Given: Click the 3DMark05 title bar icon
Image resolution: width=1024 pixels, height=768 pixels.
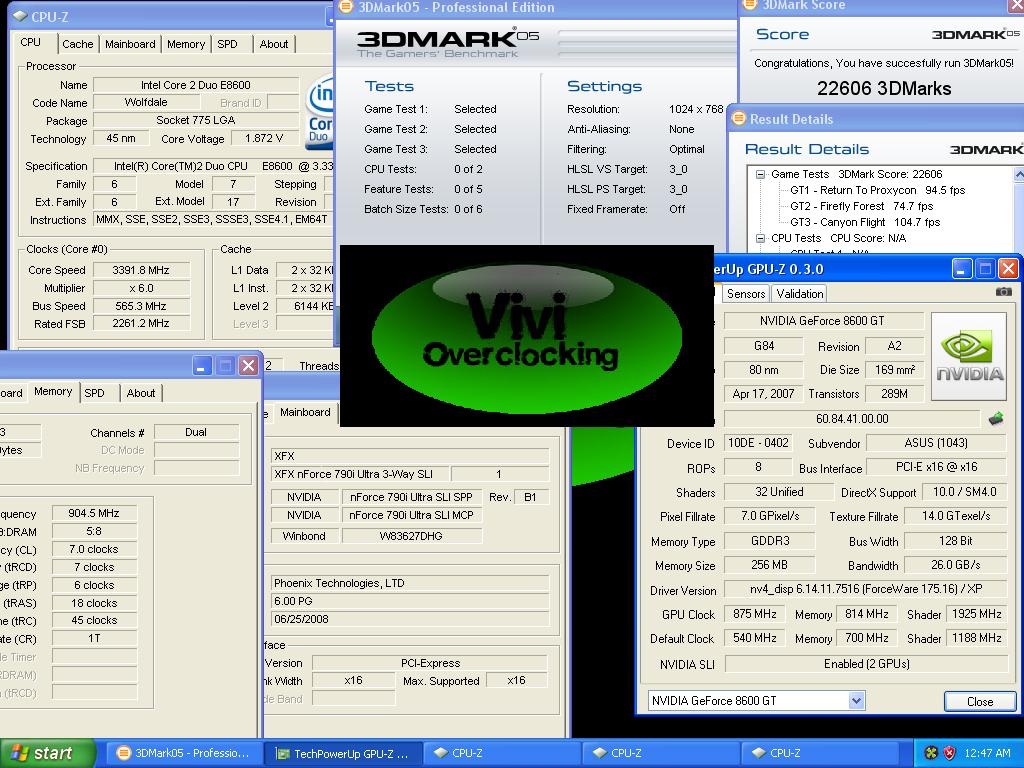Looking at the screenshot, I should [x=346, y=7].
